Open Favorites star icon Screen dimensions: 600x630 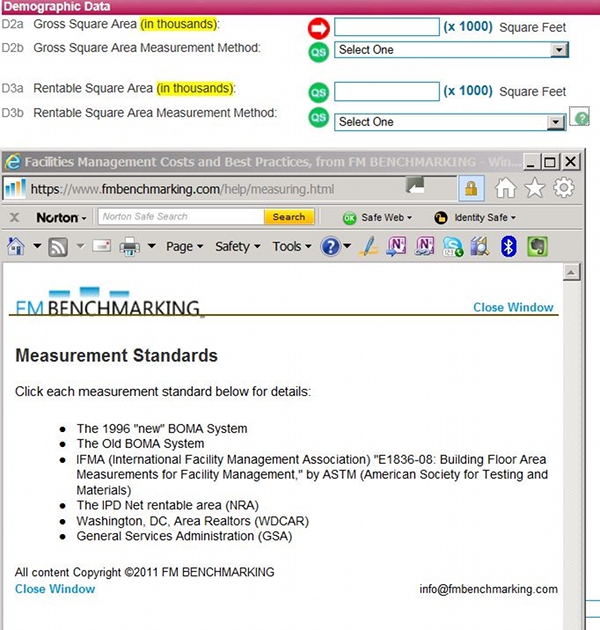(x=534, y=188)
